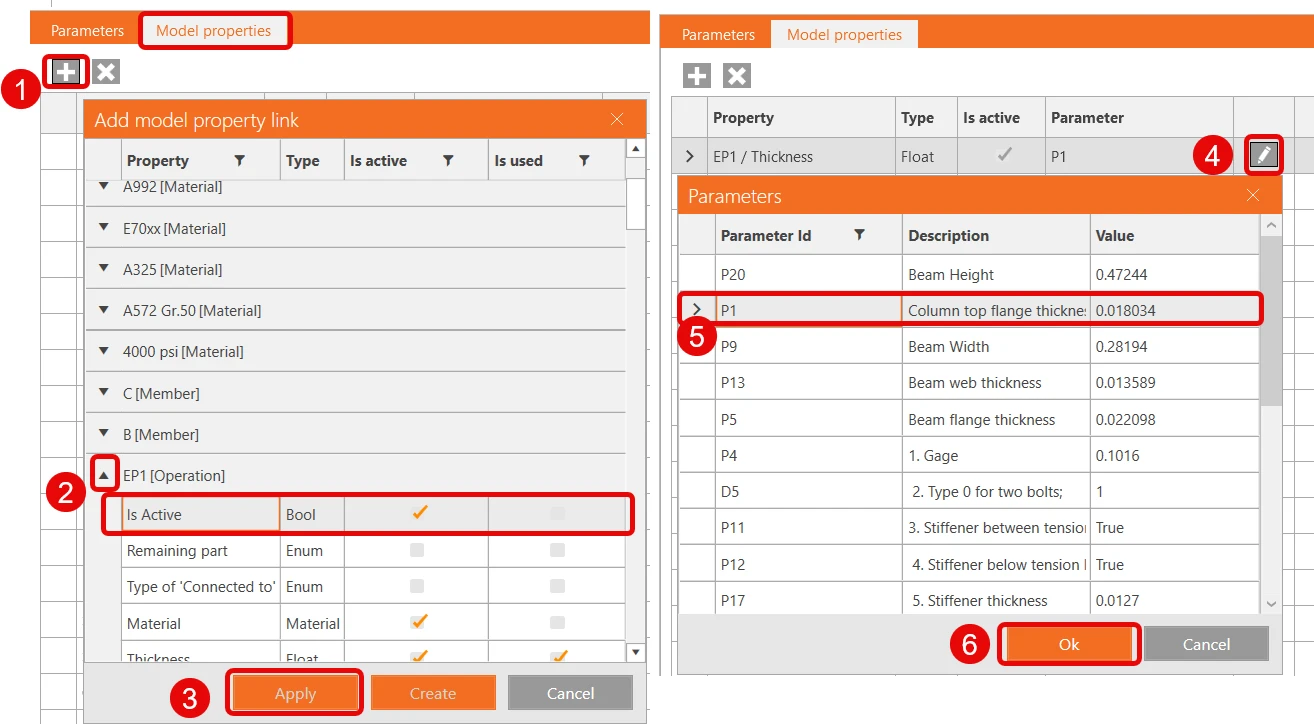Click the Apply button

tap(295, 693)
